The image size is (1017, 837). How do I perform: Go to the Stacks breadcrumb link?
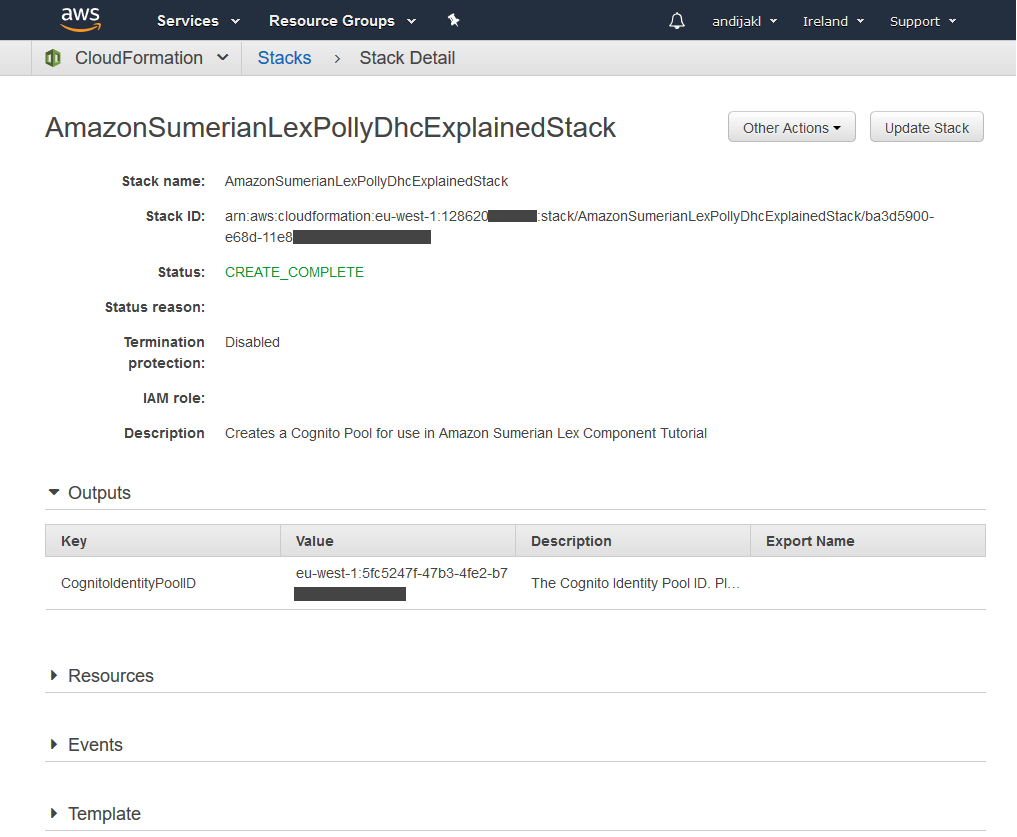pos(284,58)
